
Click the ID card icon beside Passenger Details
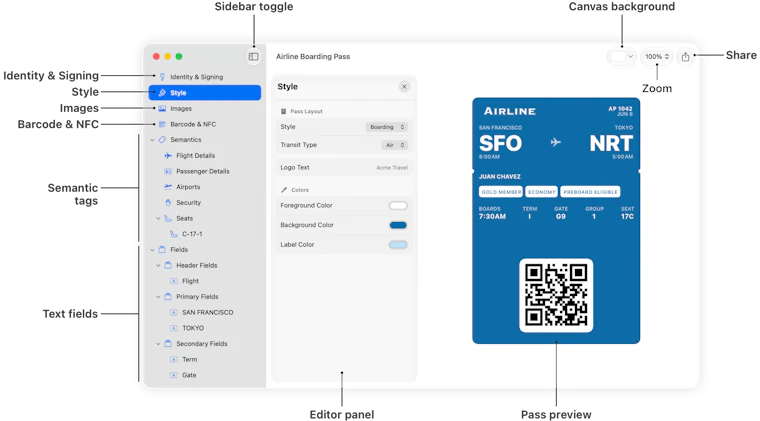[x=168, y=171]
